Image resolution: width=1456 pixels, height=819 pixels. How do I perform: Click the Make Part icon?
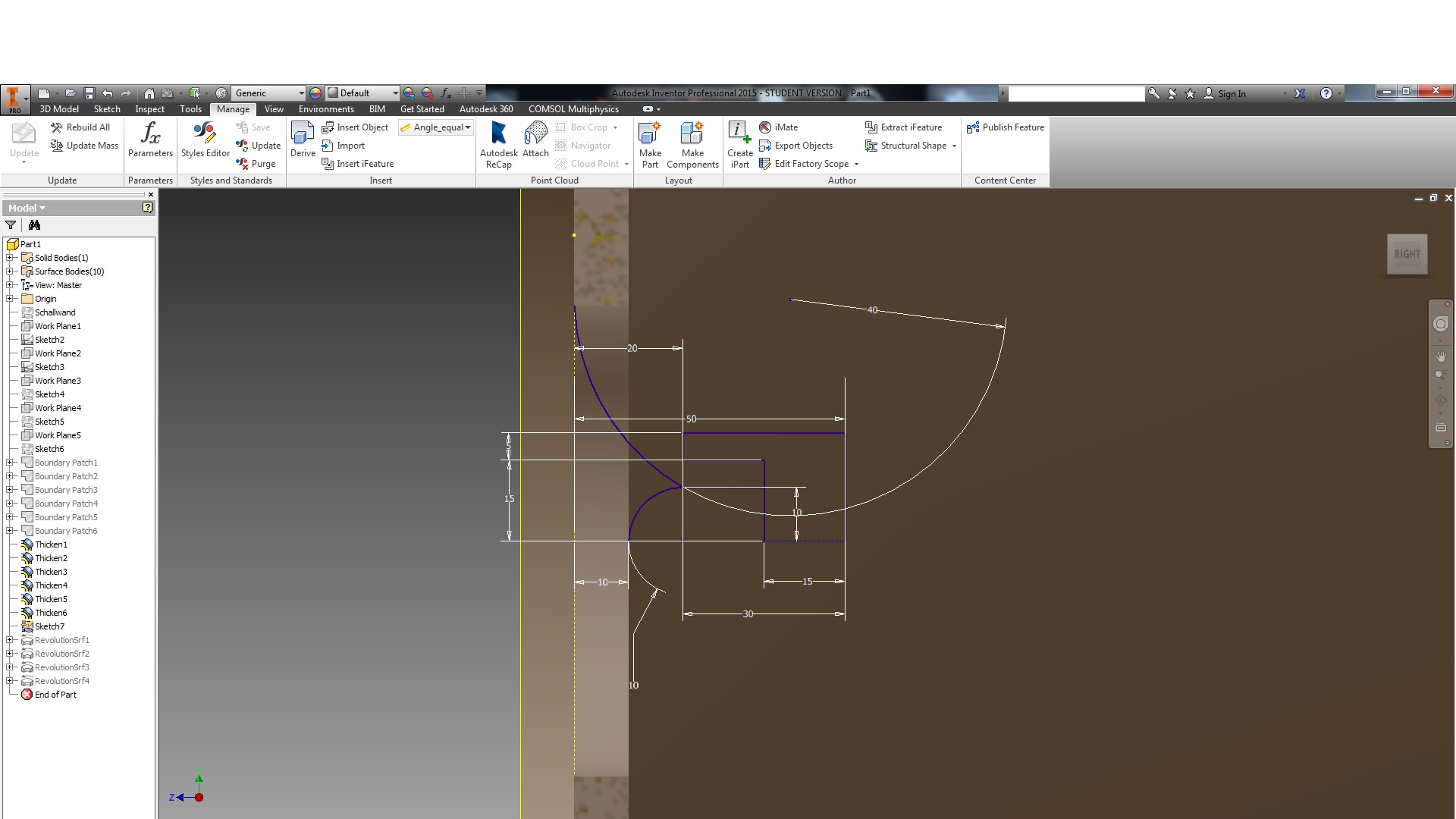click(650, 135)
